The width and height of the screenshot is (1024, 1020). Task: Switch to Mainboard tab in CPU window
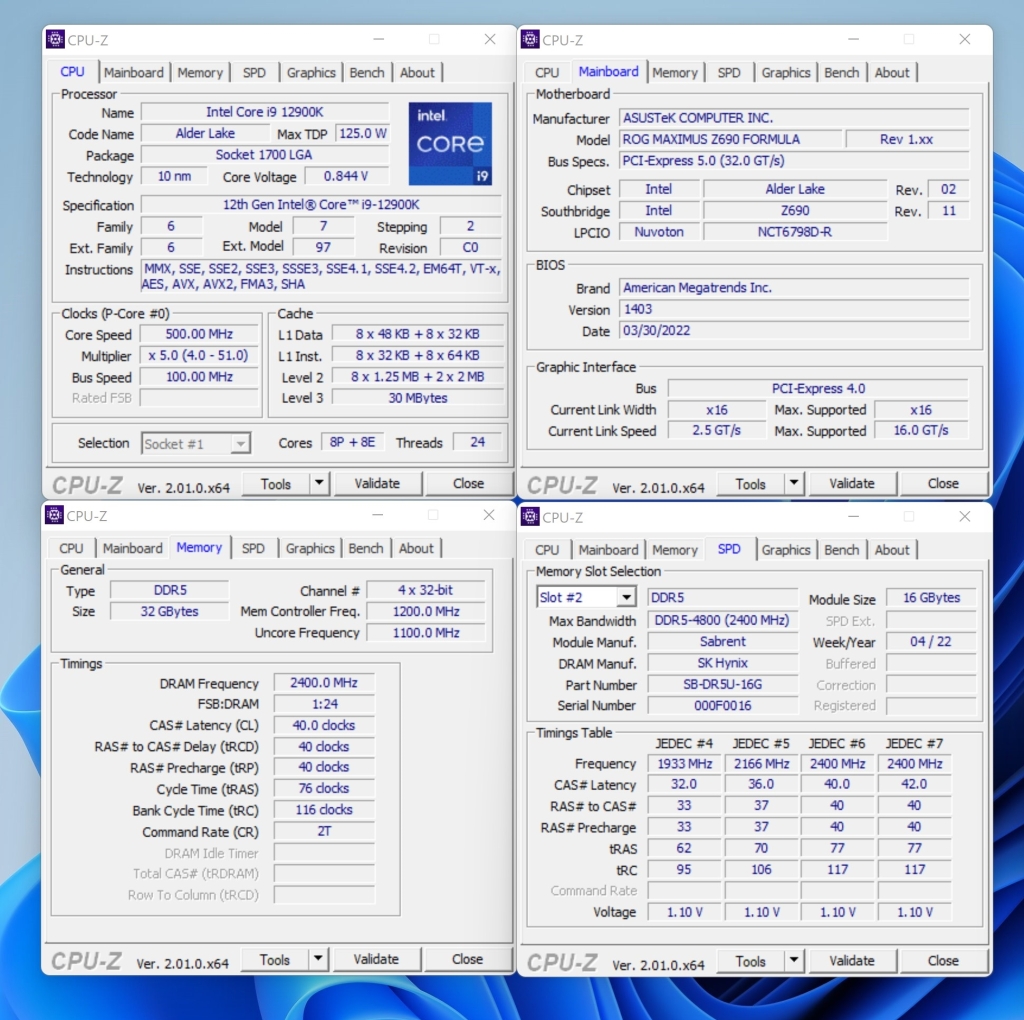pyautogui.click(x=134, y=72)
